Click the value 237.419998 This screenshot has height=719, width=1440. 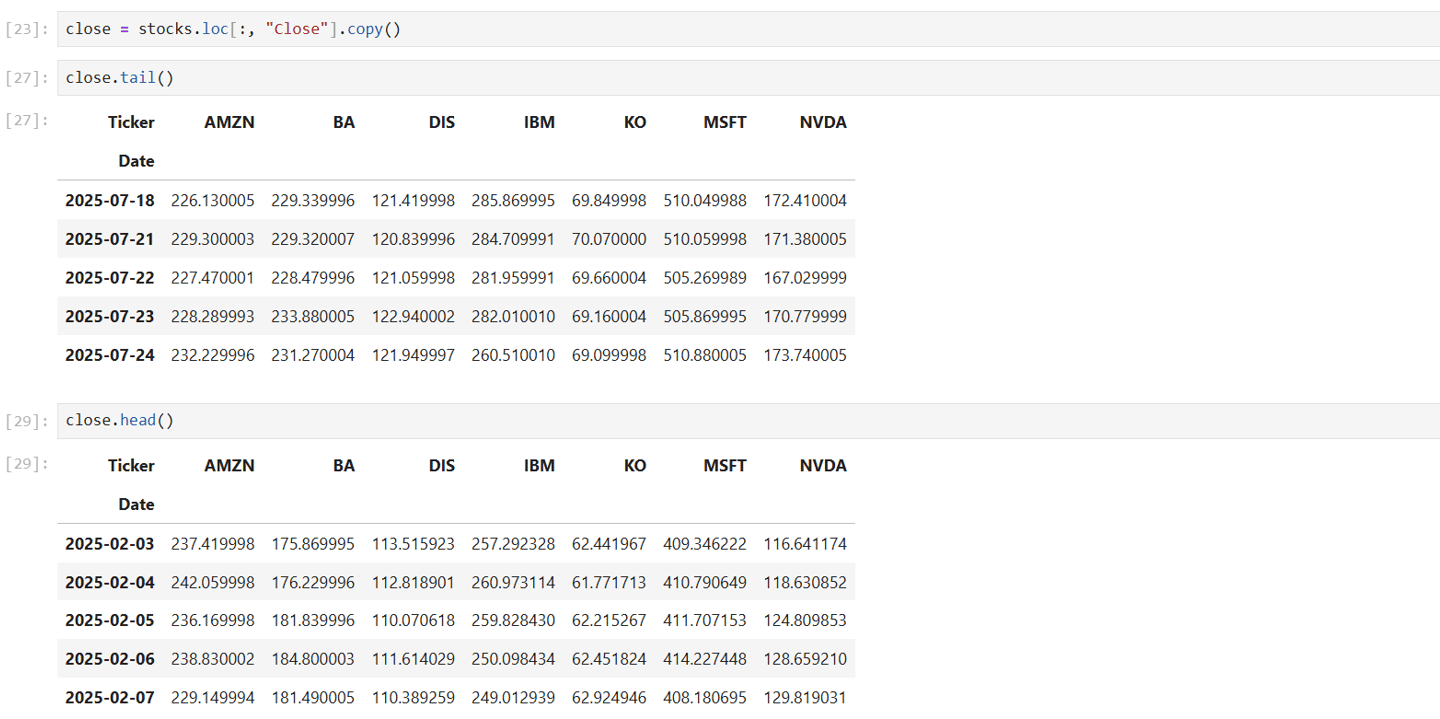pos(213,544)
